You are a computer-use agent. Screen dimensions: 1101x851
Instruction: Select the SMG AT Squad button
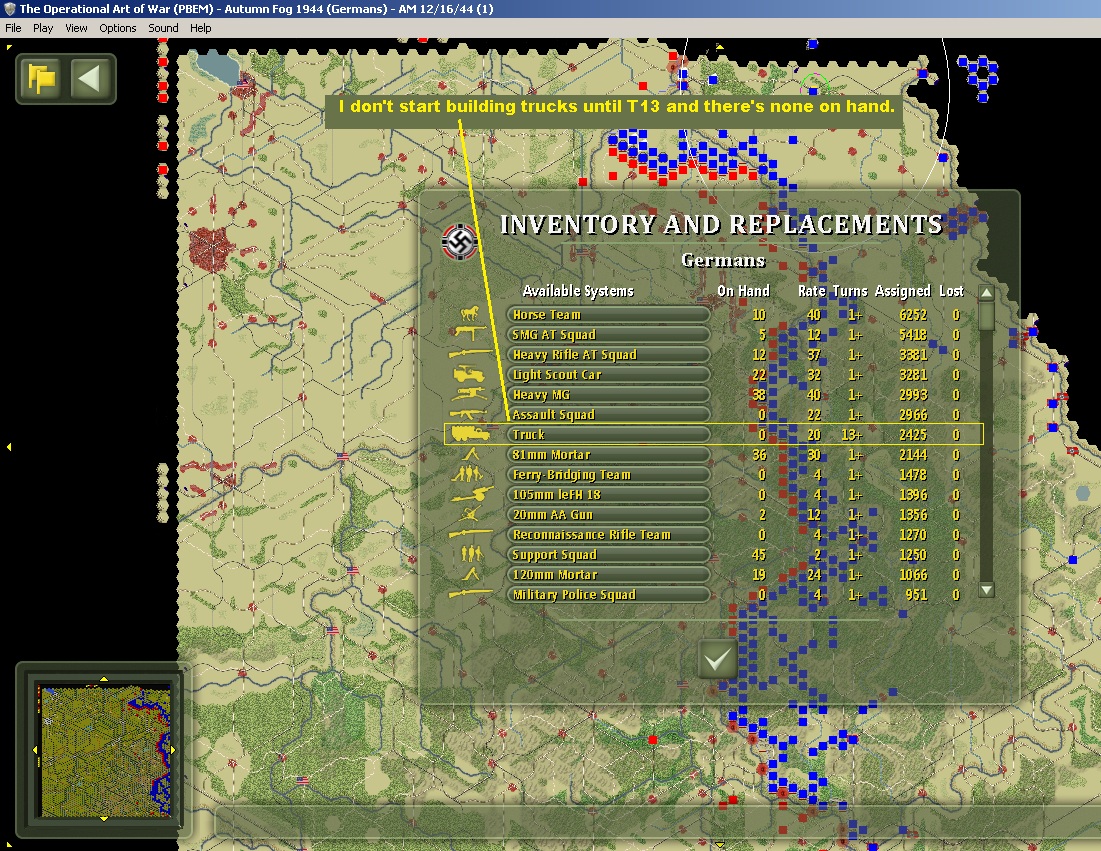point(608,334)
